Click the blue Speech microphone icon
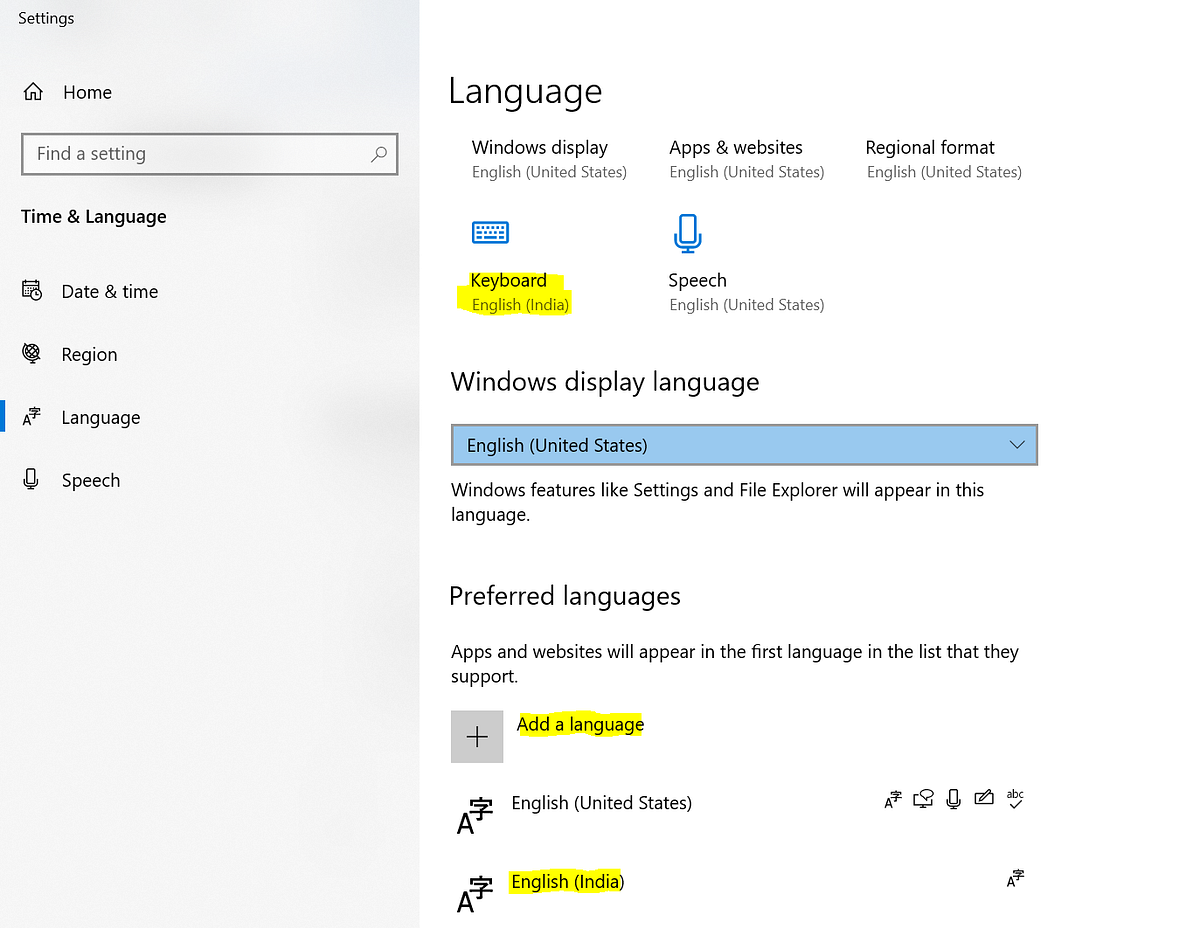Viewport: 1200px width, 928px height. click(687, 233)
